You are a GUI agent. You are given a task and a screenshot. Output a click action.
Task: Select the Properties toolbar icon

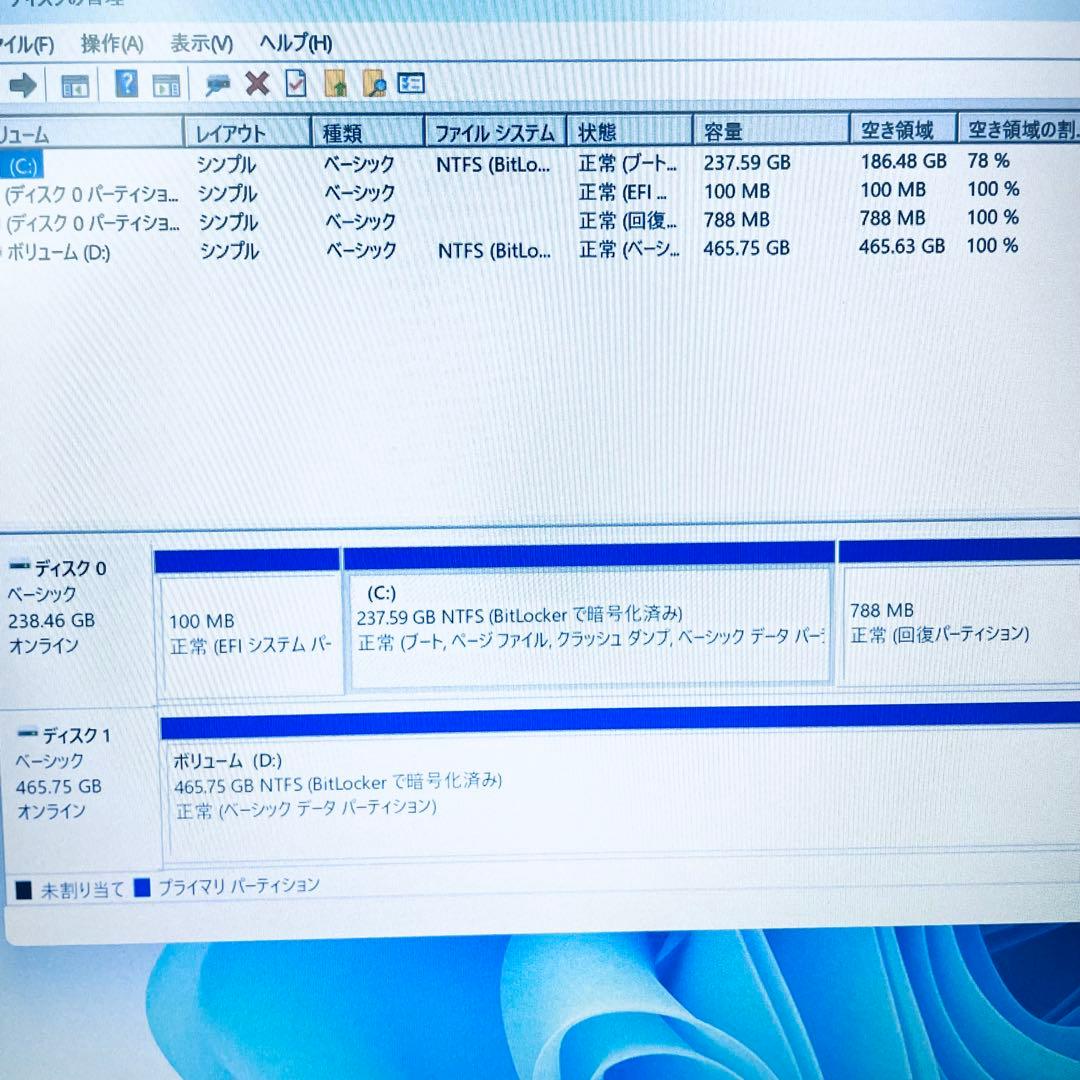(x=218, y=85)
